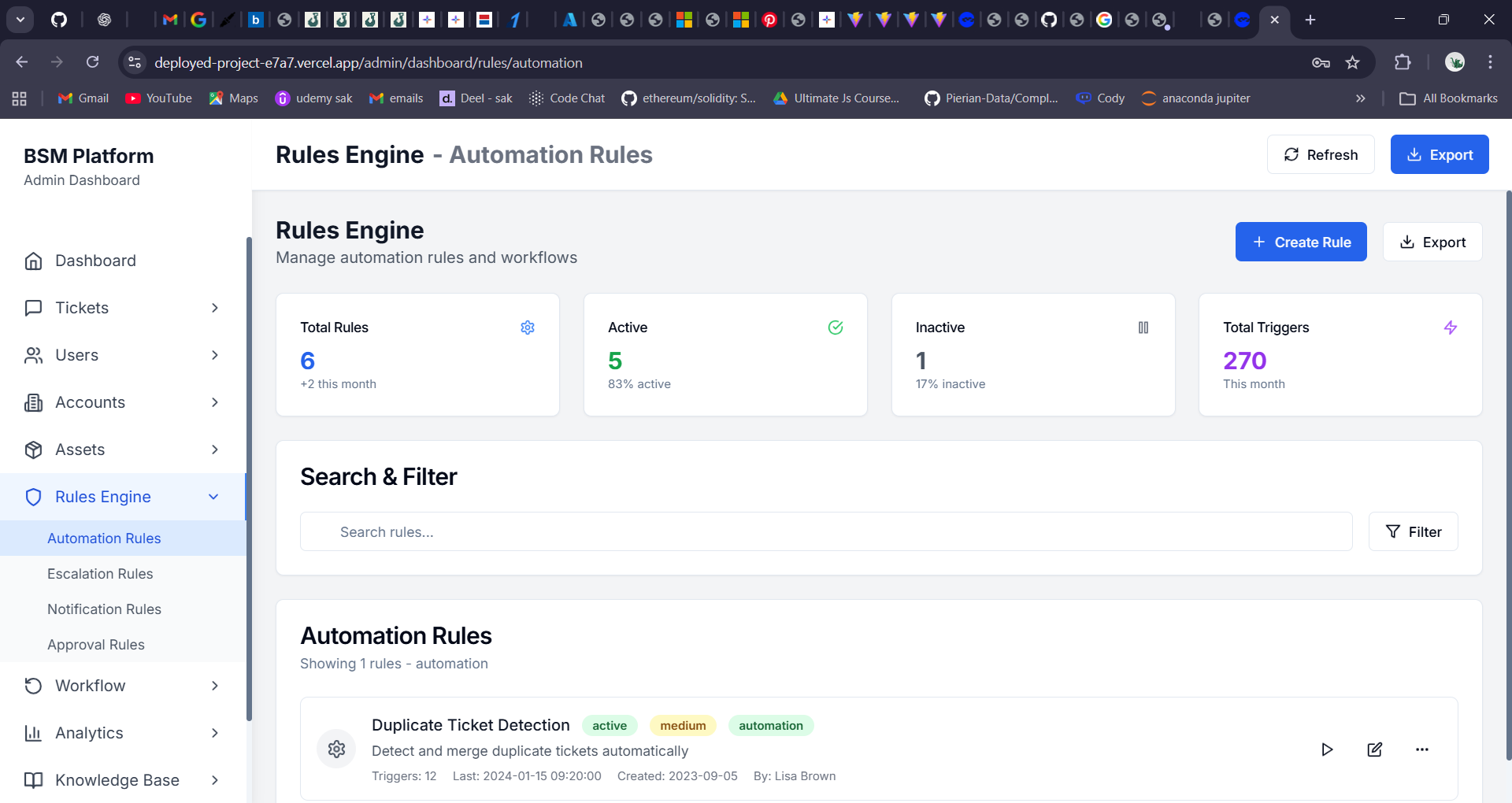Screen dimensions: 1512x803
Task: Click the 'medium' priority badge
Action: [683, 725]
